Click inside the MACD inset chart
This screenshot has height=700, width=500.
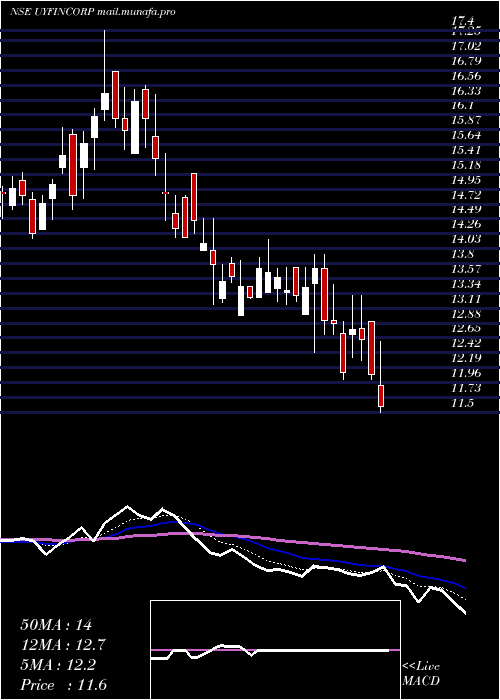click(275, 650)
